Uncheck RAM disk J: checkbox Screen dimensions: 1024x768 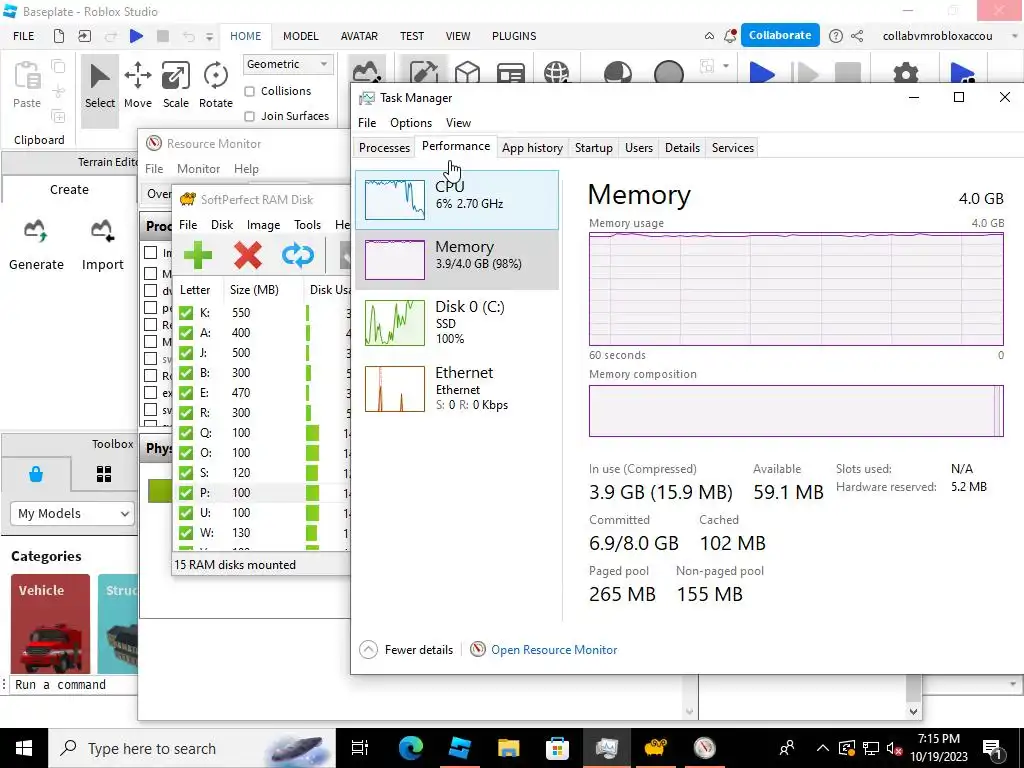pyautogui.click(x=186, y=353)
